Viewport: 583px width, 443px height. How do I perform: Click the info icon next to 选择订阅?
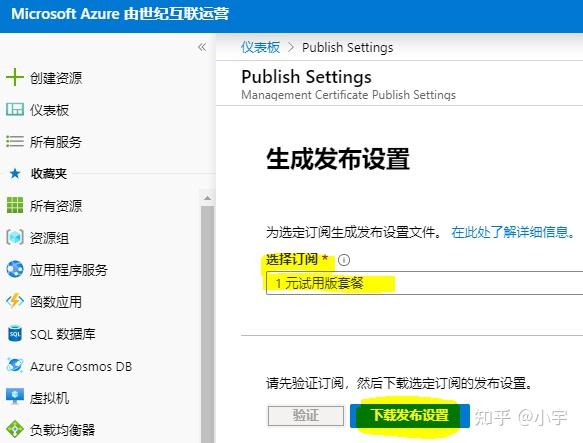click(x=344, y=260)
